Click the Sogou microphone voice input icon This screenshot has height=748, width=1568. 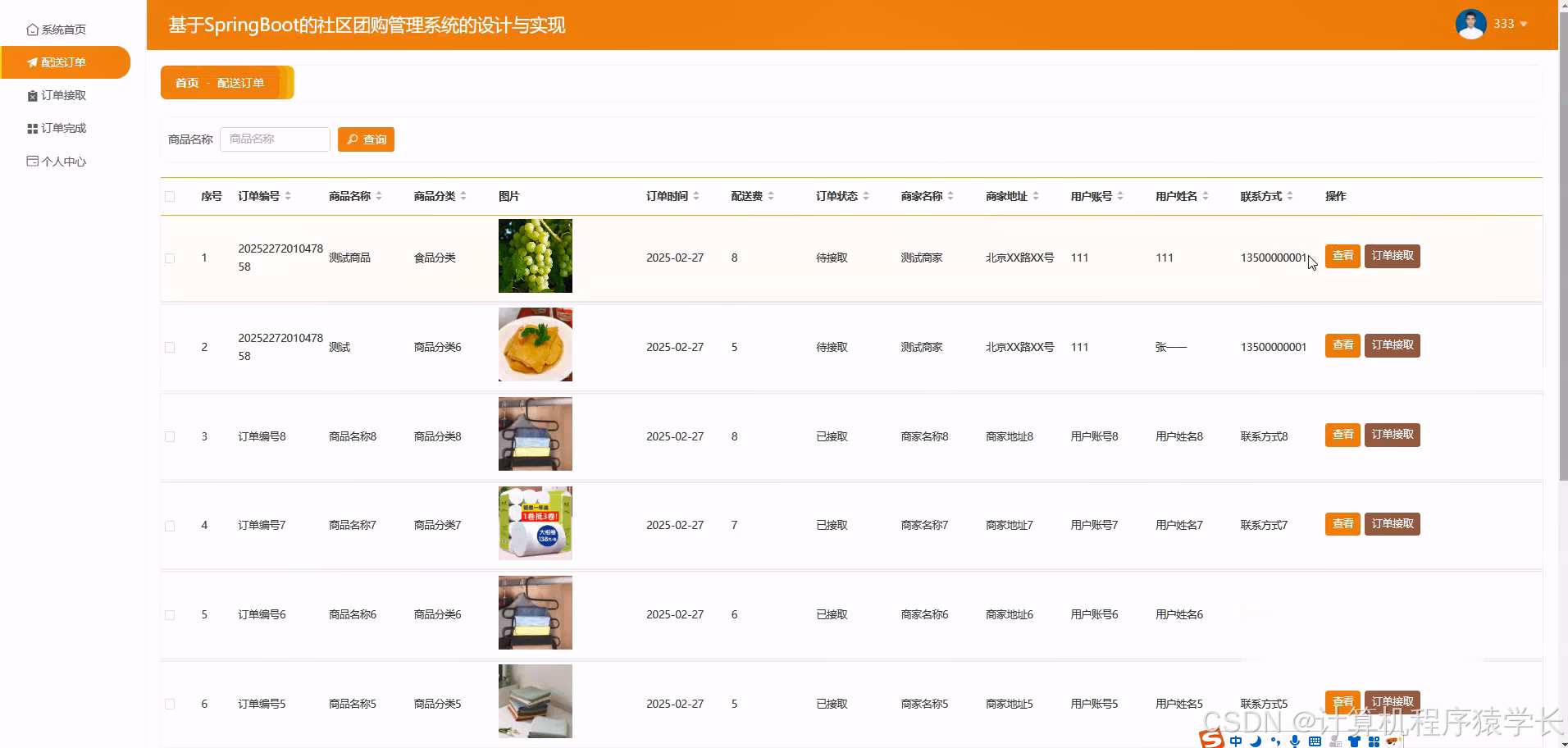1295,741
